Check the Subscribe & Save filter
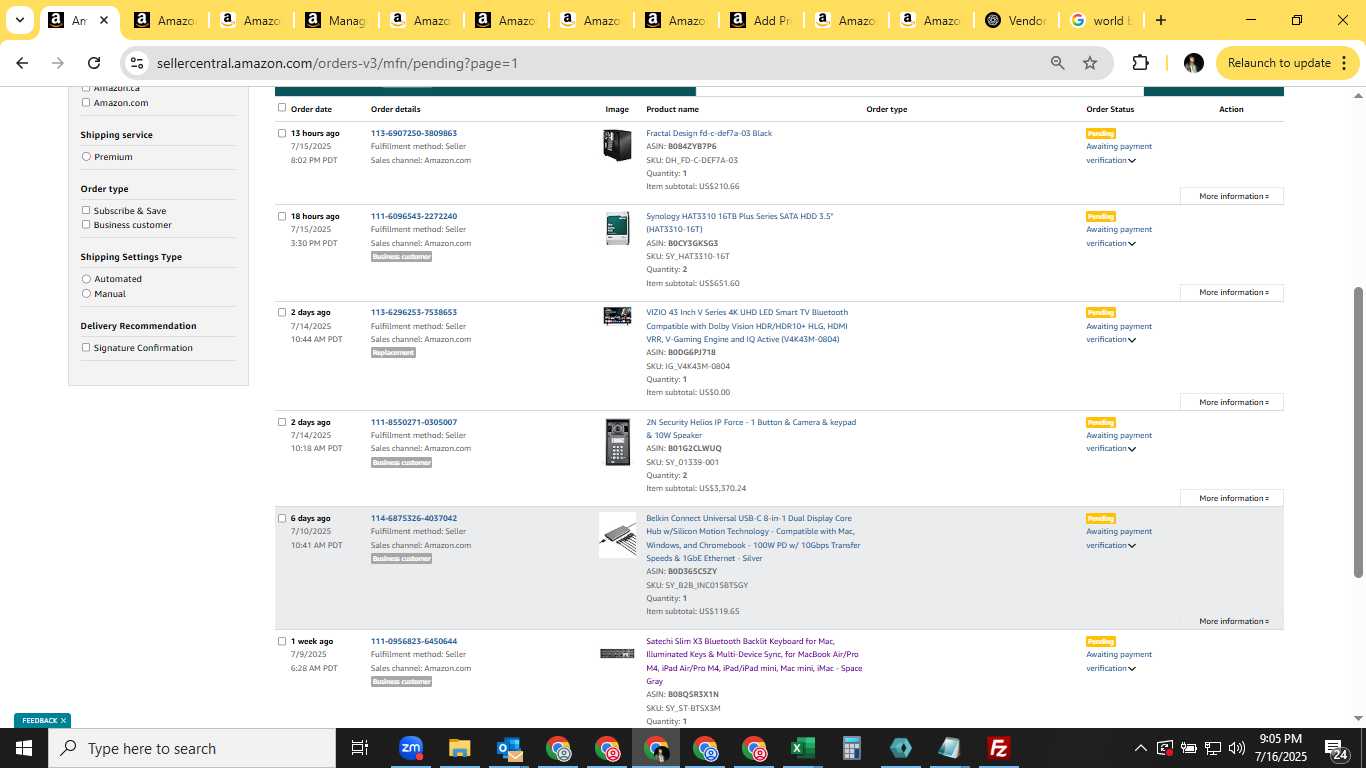 tap(86, 211)
